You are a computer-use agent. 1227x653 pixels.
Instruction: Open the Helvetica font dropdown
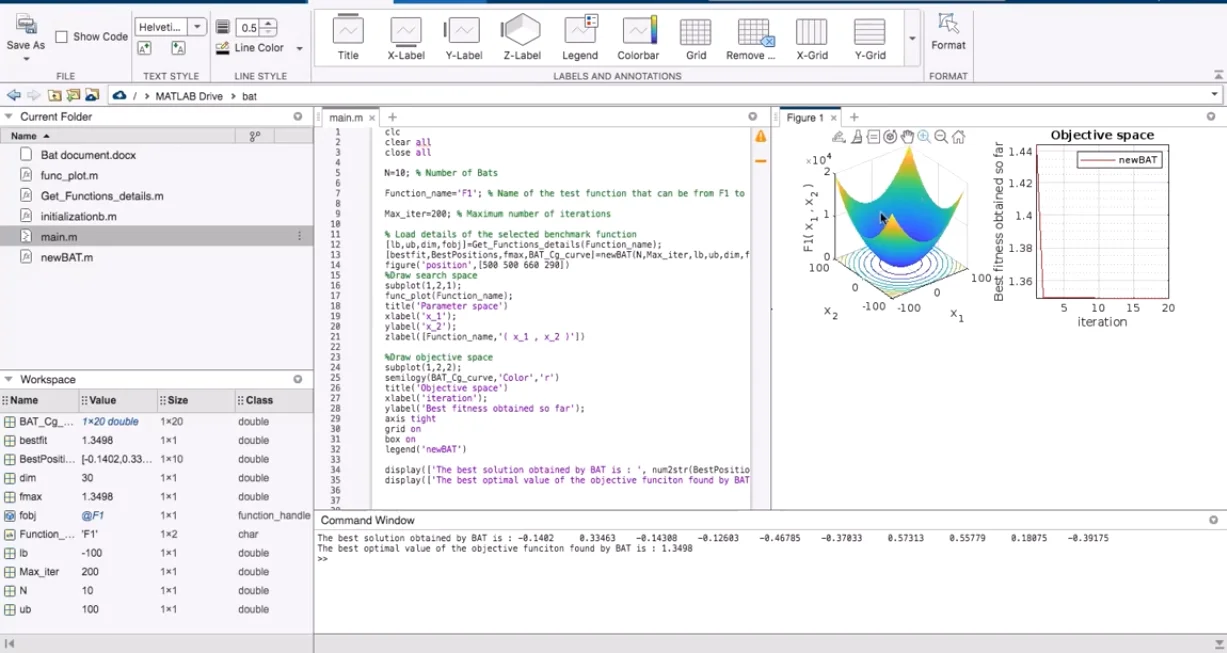[x=197, y=27]
